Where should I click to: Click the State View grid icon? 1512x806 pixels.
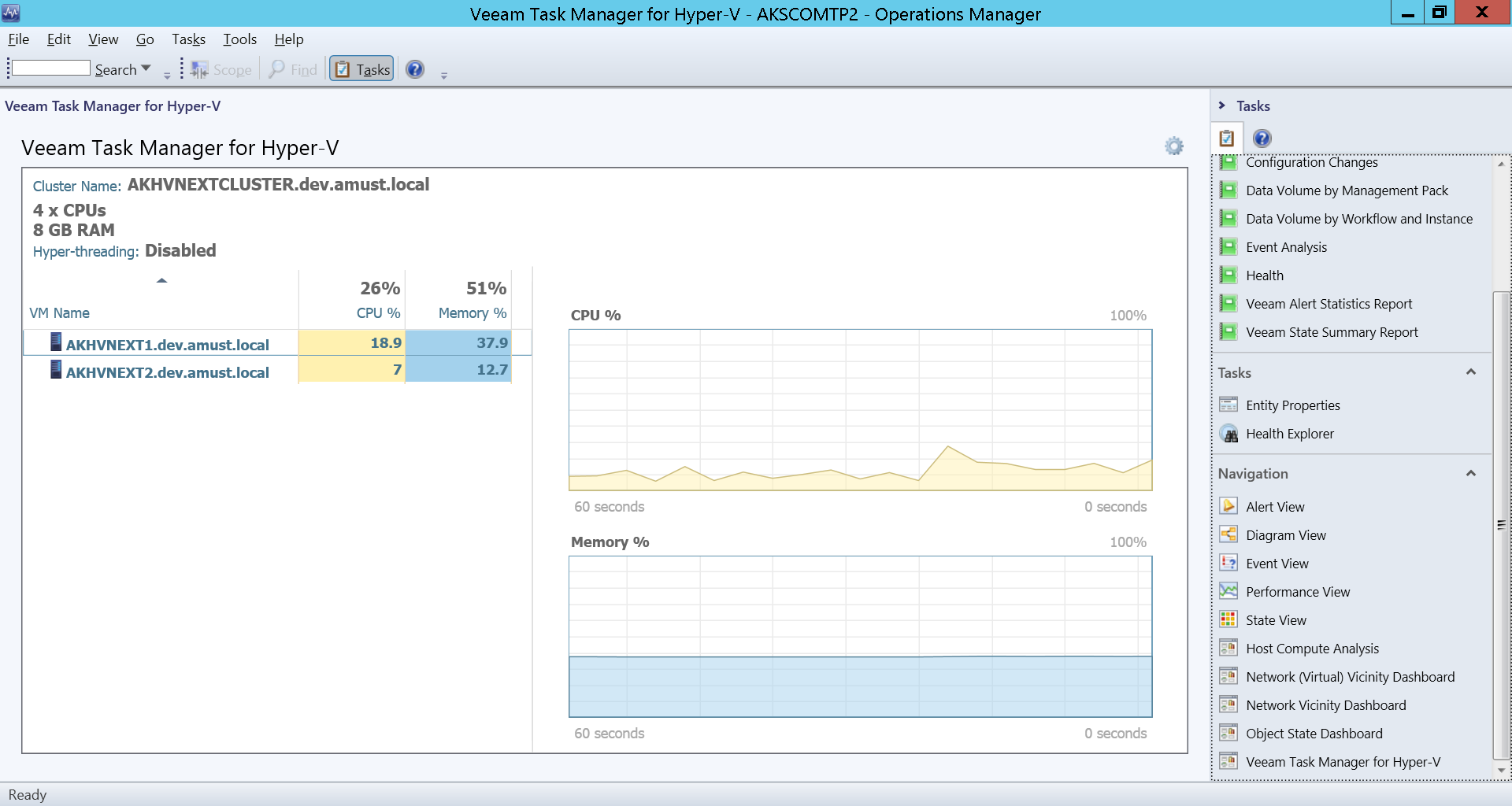pos(1228,619)
